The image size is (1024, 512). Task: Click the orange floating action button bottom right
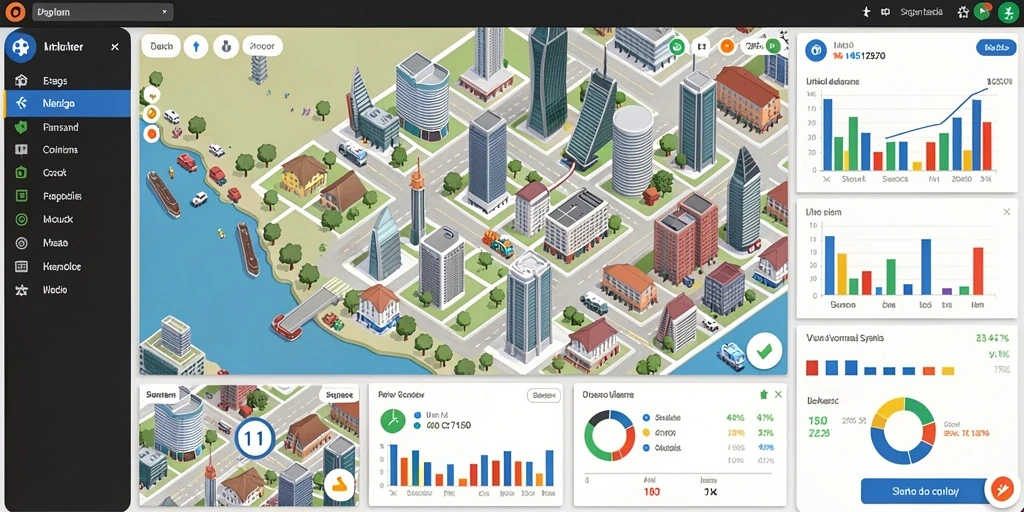point(1002,488)
